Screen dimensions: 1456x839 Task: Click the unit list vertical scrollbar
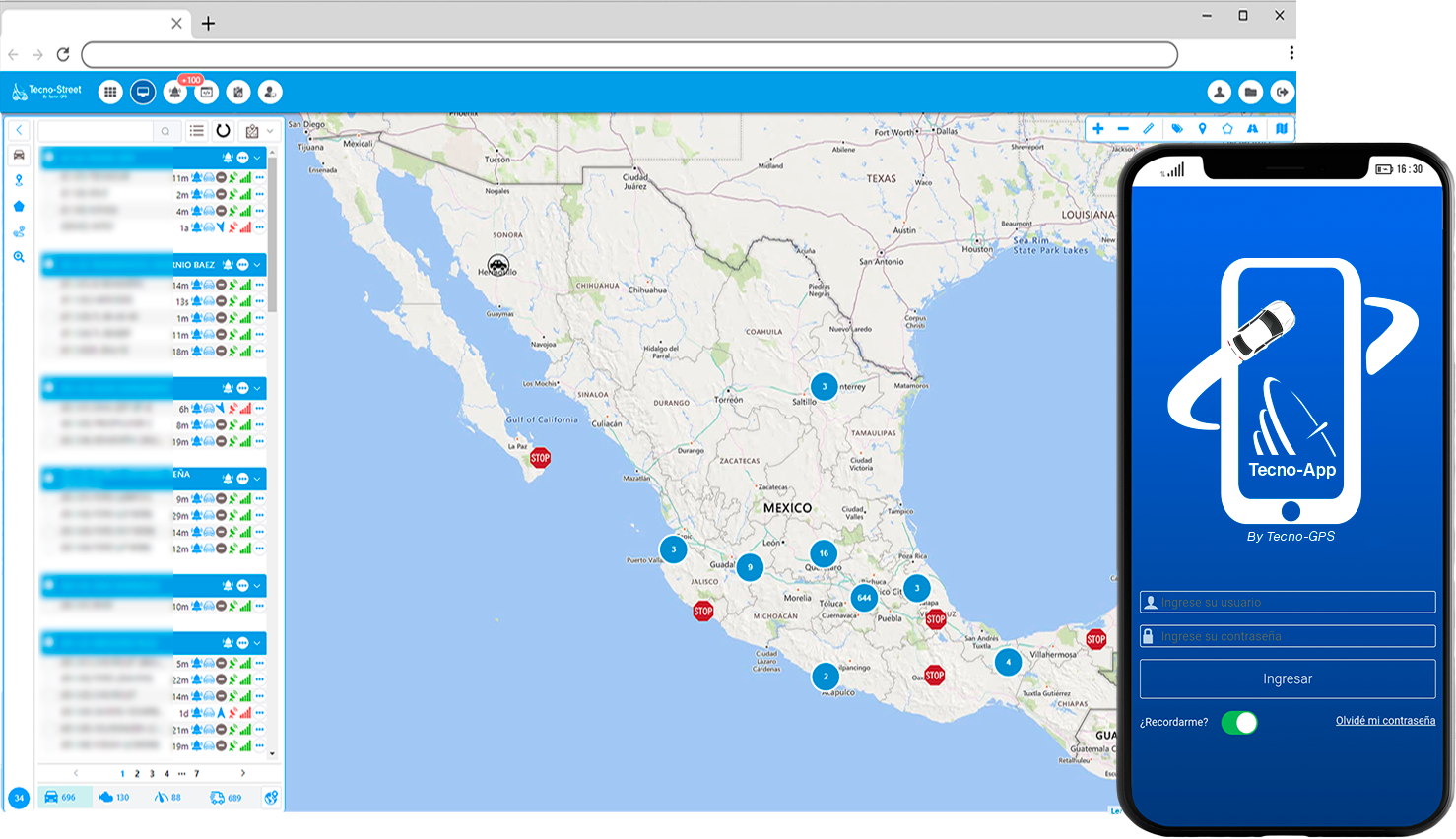pos(272,236)
